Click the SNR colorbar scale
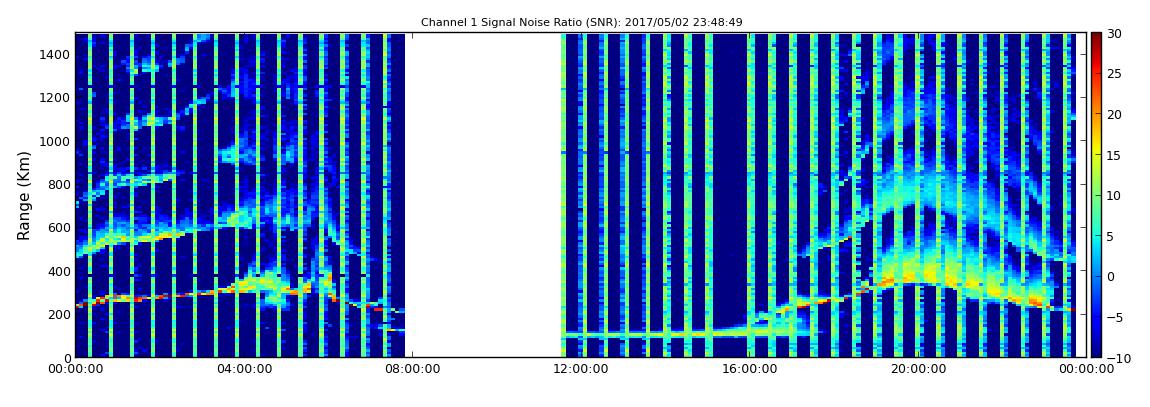Image resolution: width=1150 pixels, height=407 pixels. (x=1096, y=195)
